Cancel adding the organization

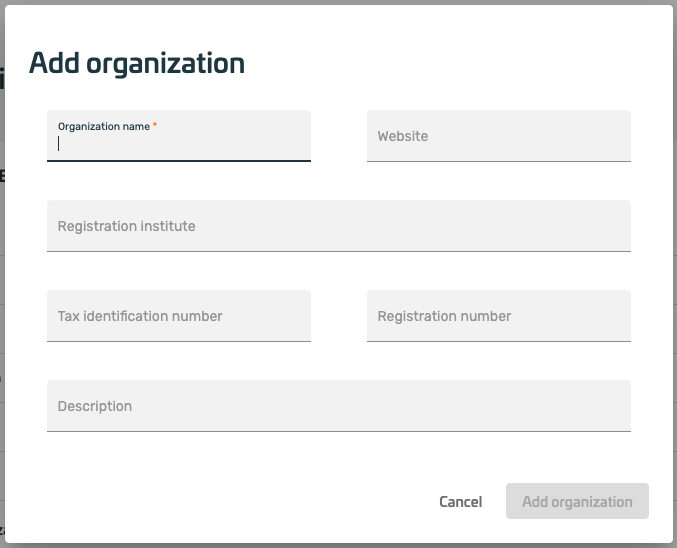[460, 502]
